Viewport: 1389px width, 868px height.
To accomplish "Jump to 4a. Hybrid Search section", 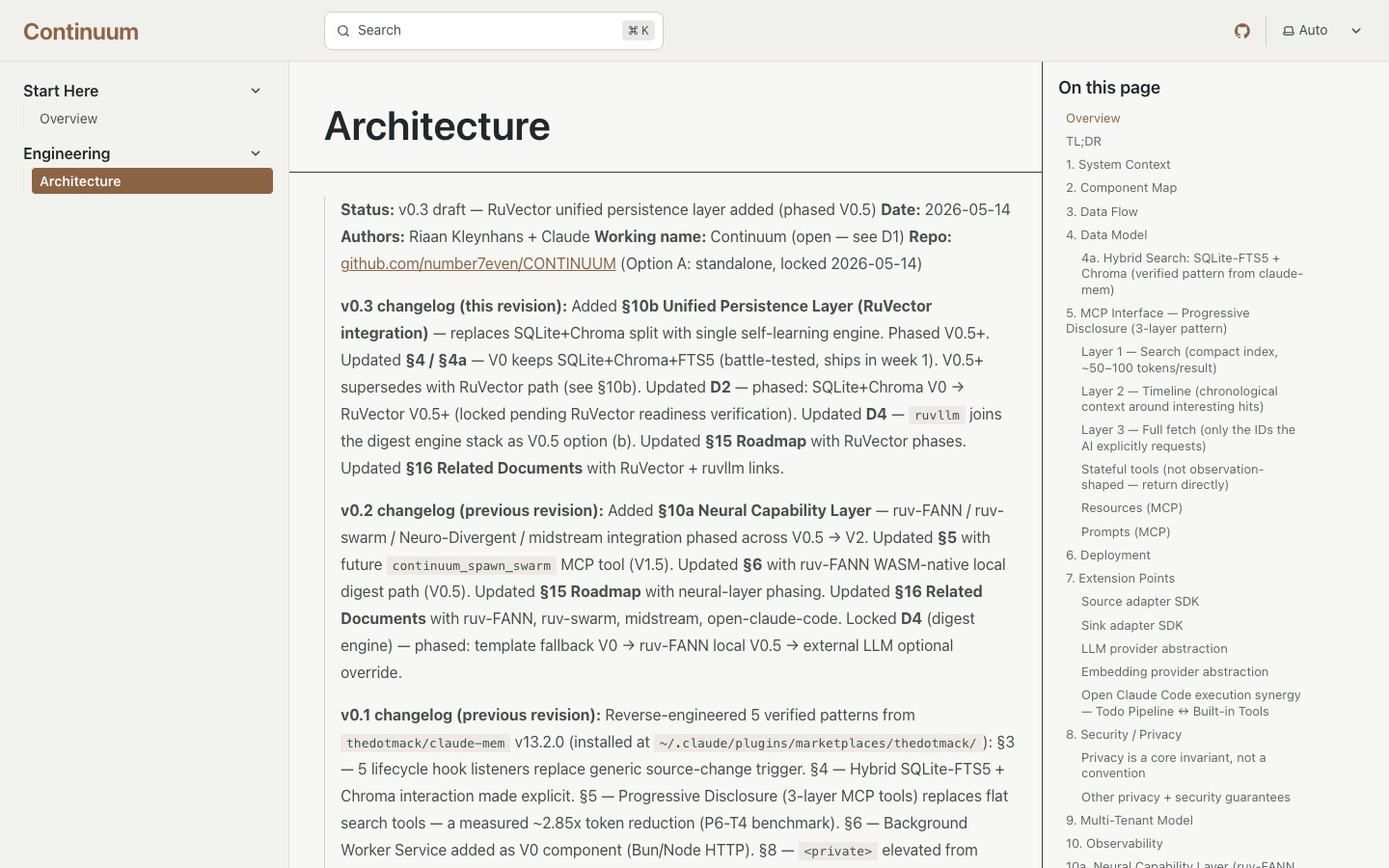I will [1192, 274].
